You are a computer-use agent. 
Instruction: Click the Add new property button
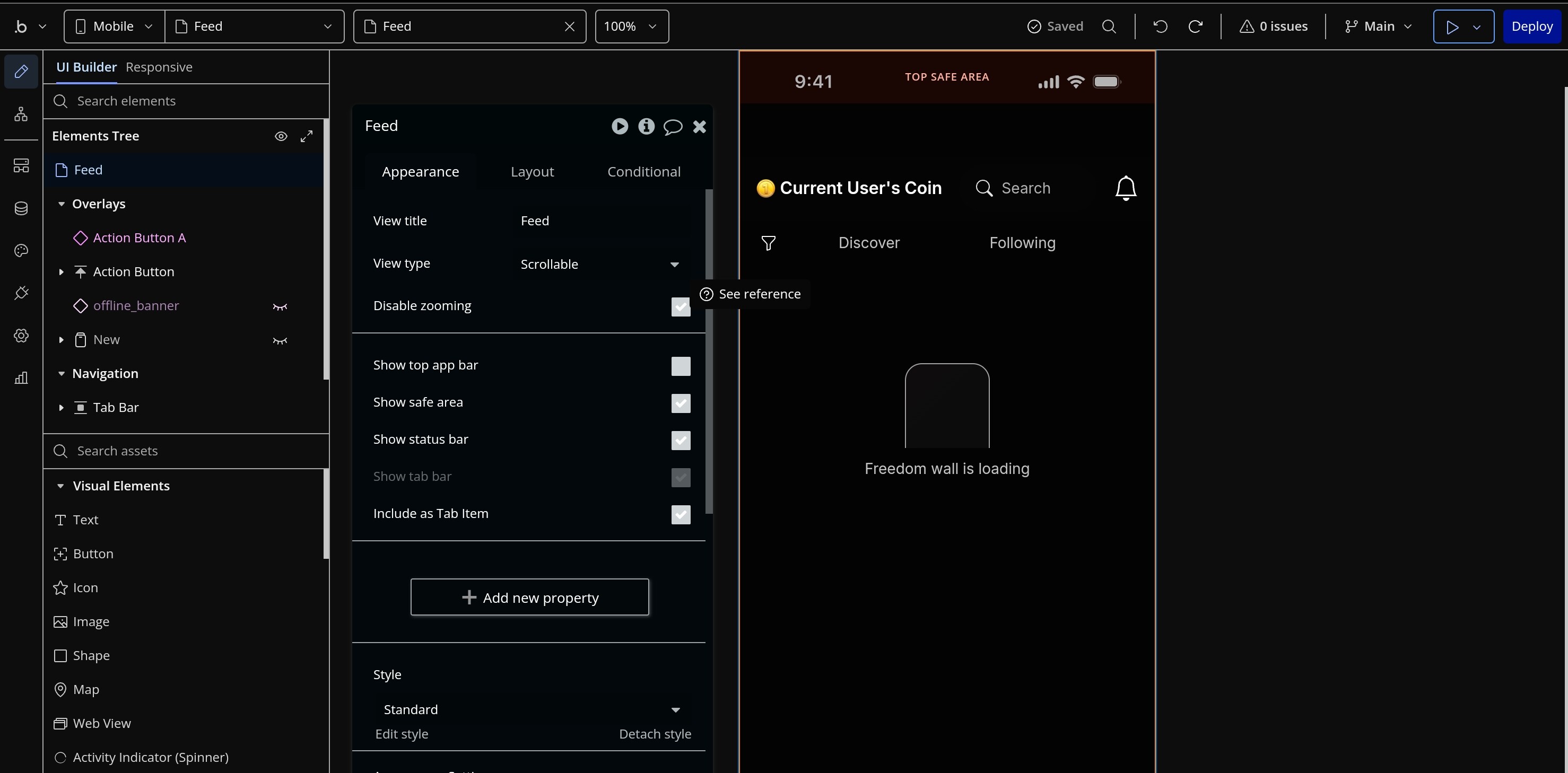pyautogui.click(x=529, y=597)
